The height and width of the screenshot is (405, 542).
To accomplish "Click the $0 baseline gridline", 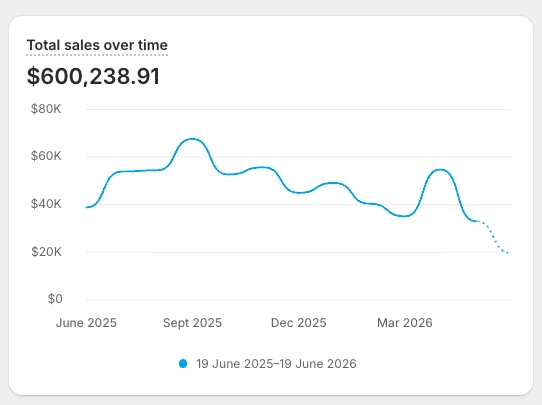I will (299, 299).
